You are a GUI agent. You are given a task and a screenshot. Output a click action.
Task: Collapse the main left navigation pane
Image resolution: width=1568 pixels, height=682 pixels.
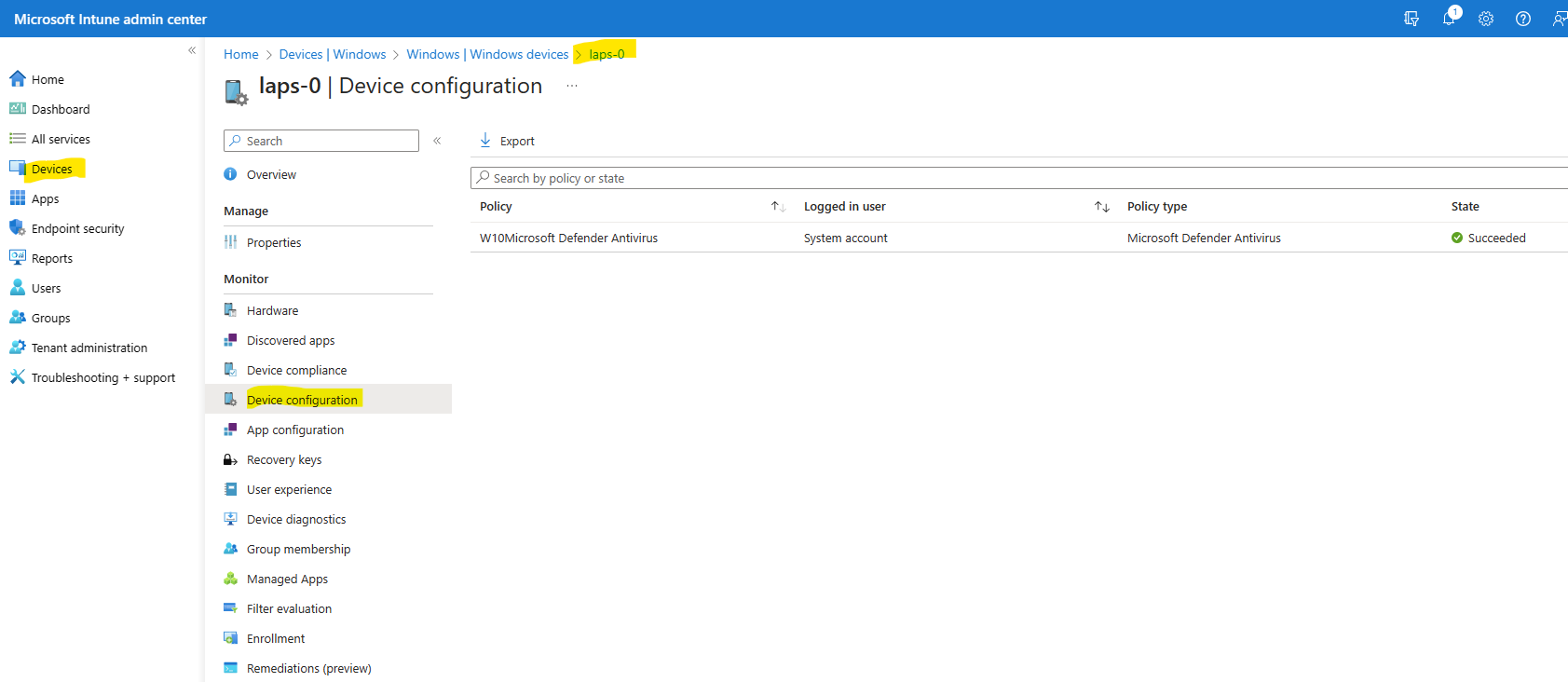(192, 50)
